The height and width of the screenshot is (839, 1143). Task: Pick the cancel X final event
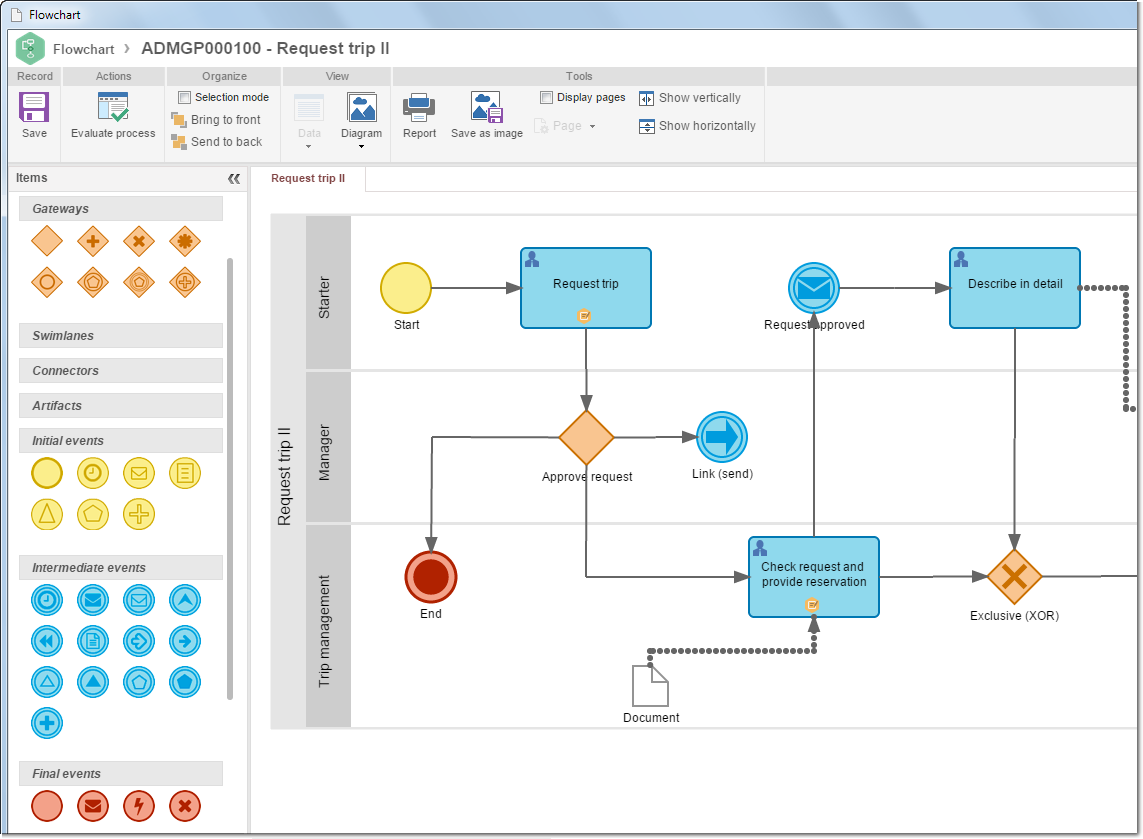pyautogui.click(x=184, y=806)
